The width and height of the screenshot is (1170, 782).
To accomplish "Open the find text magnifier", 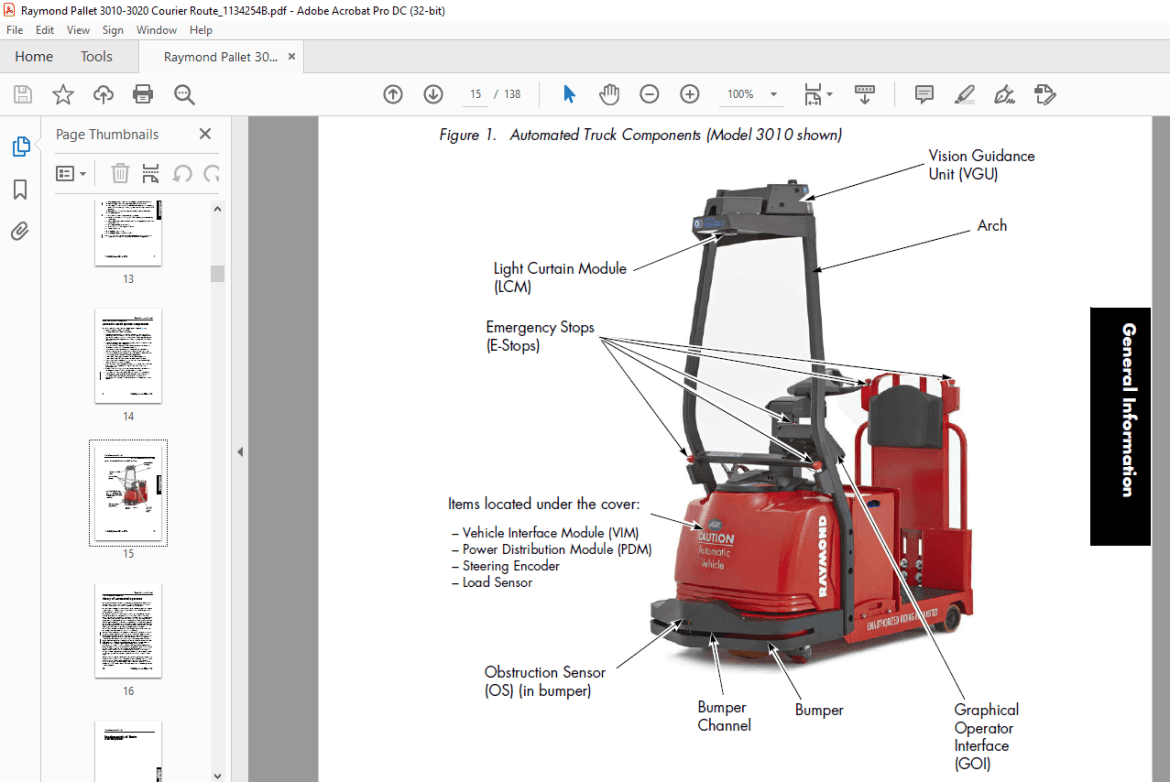I will coord(184,94).
